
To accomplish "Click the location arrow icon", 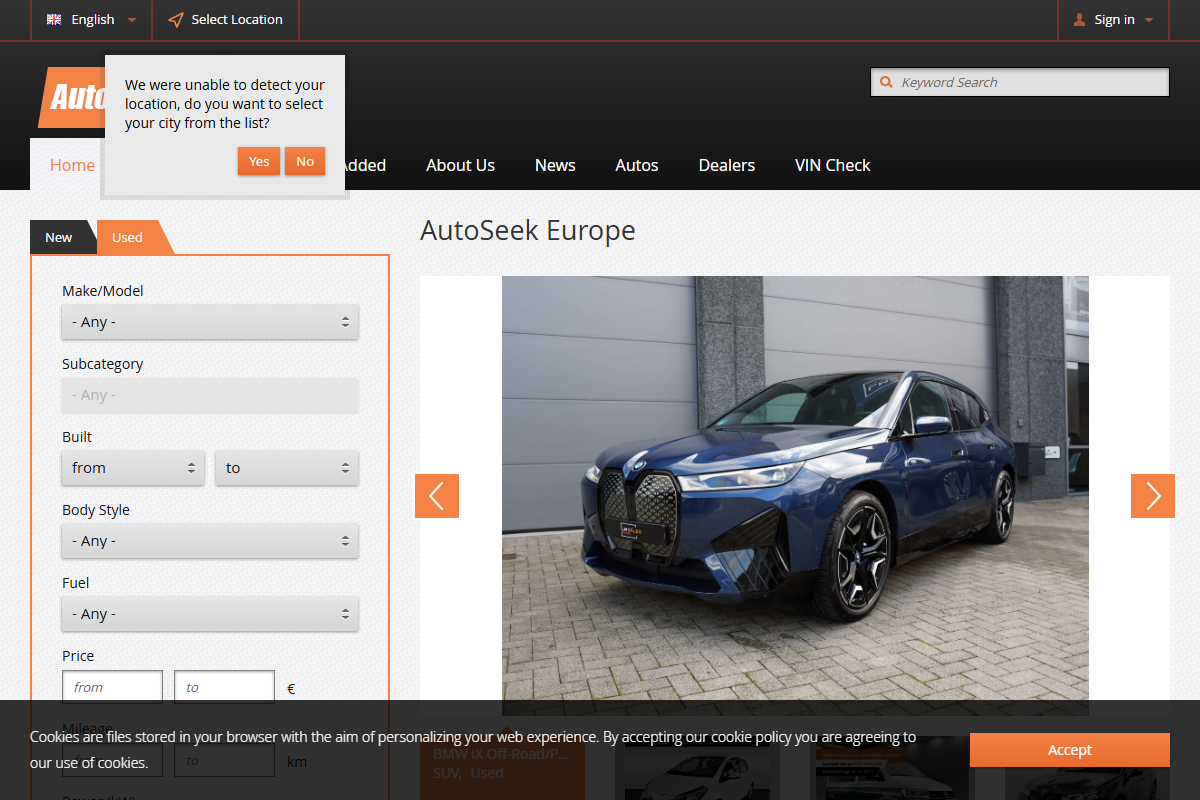I will coord(176,20).
